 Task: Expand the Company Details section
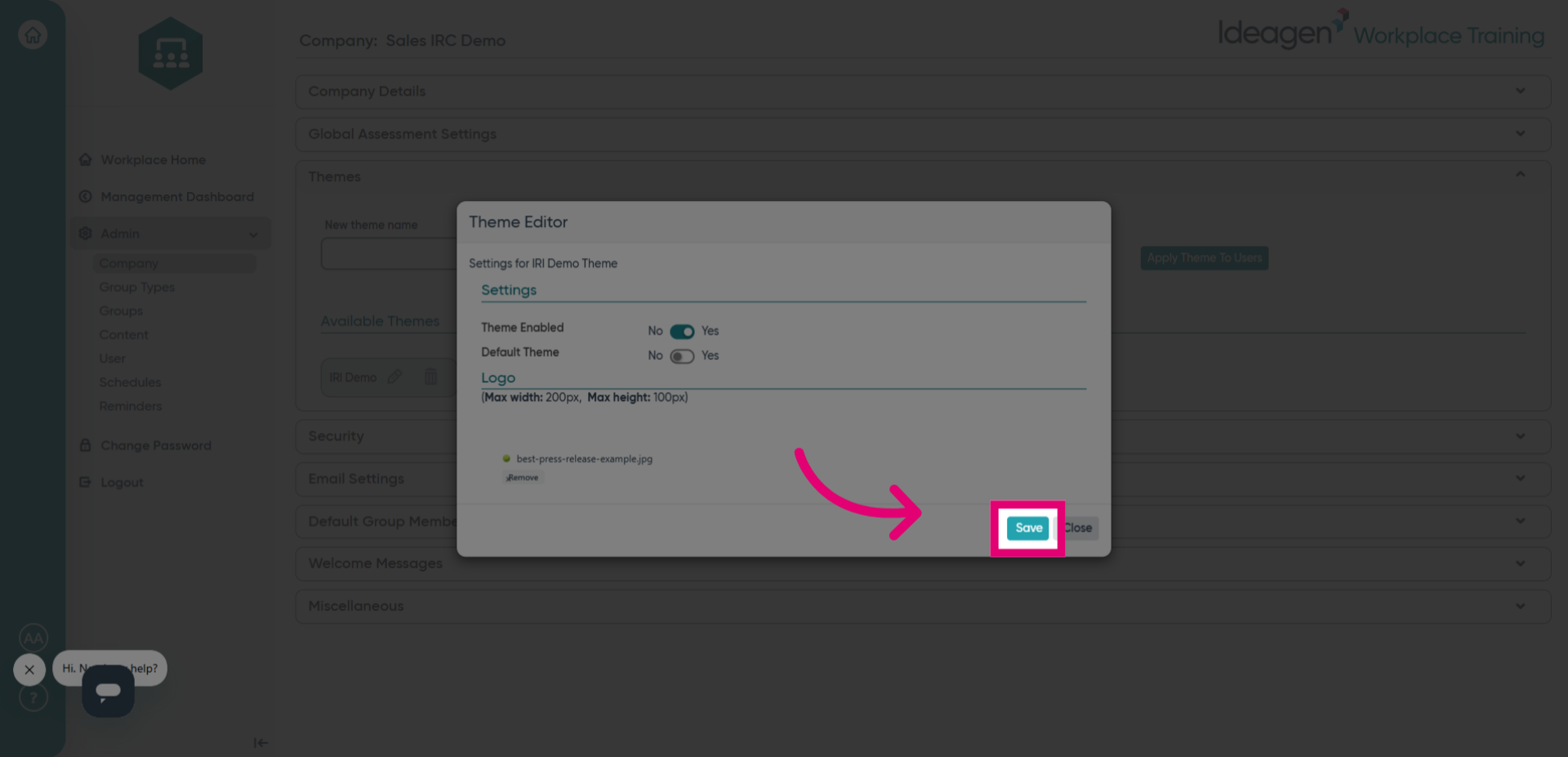(x=922, y=91)
